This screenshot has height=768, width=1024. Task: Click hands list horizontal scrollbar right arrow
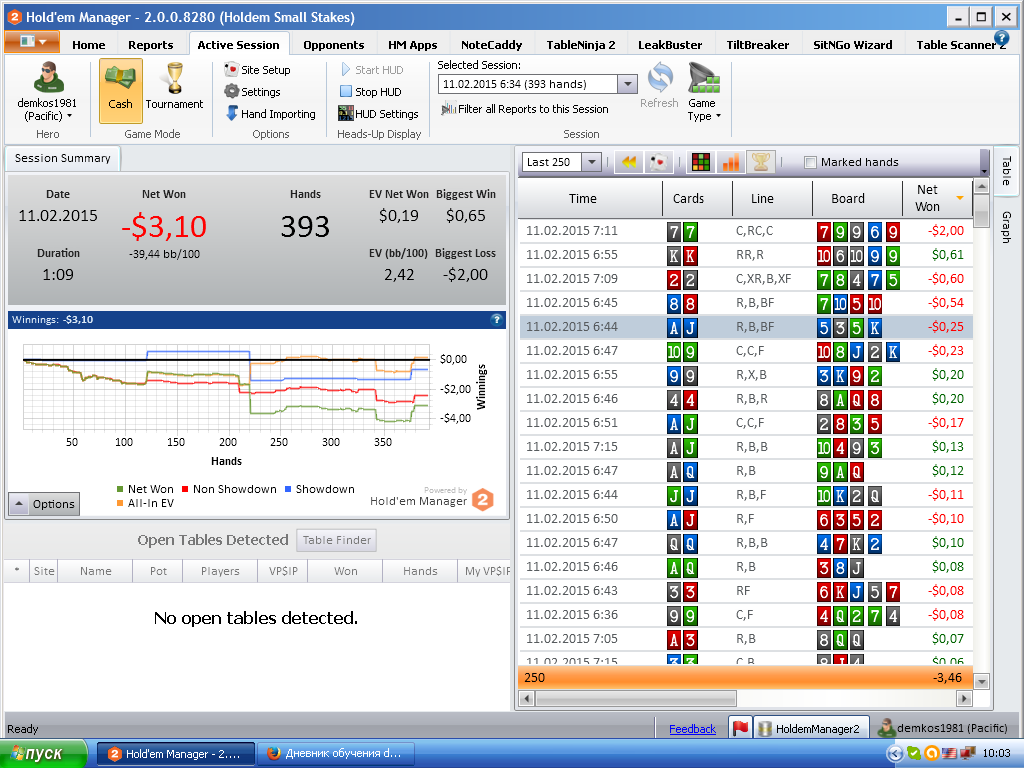964,699
